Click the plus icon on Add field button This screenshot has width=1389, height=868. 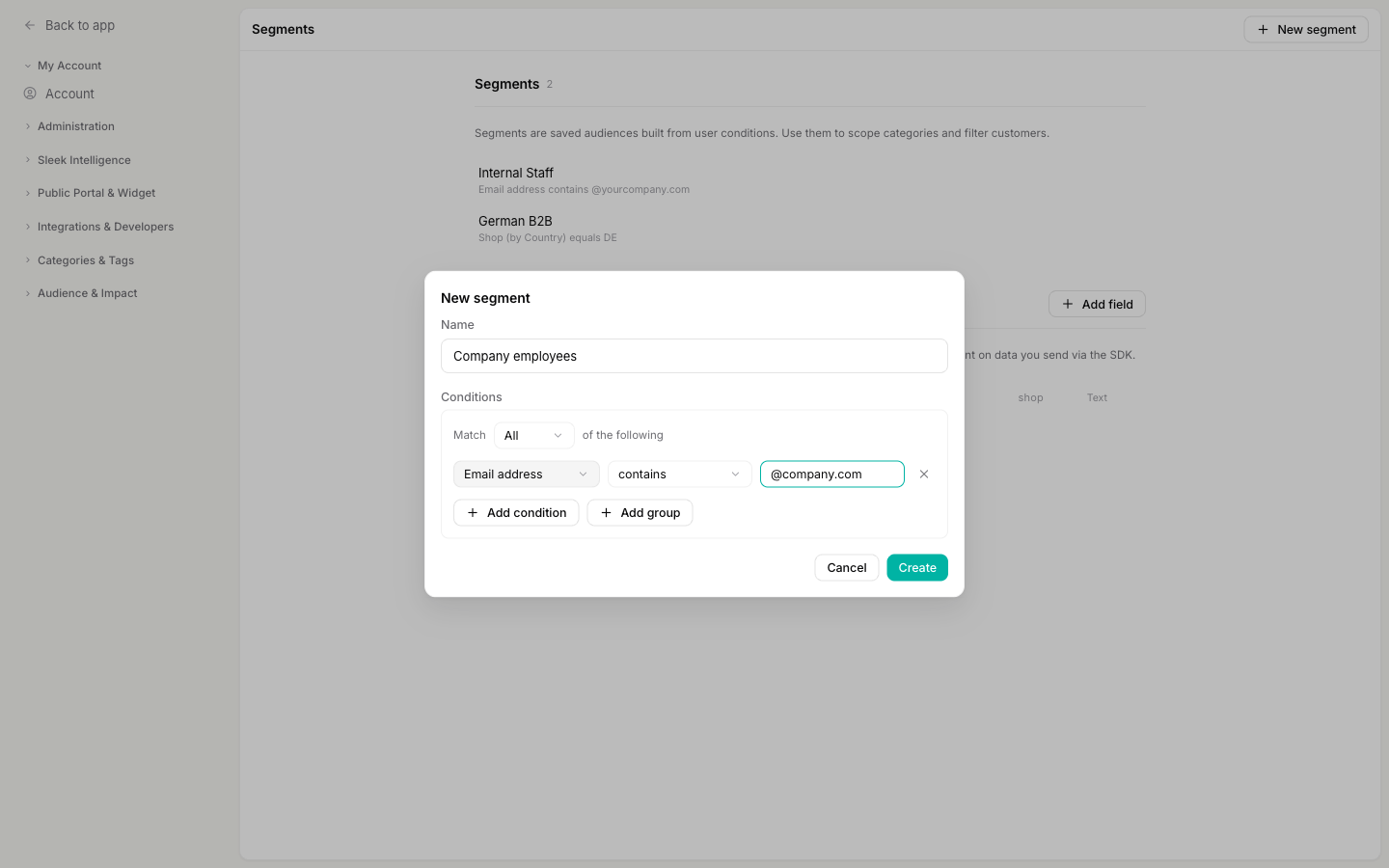pyautogui.click(x=1068, y=304)
